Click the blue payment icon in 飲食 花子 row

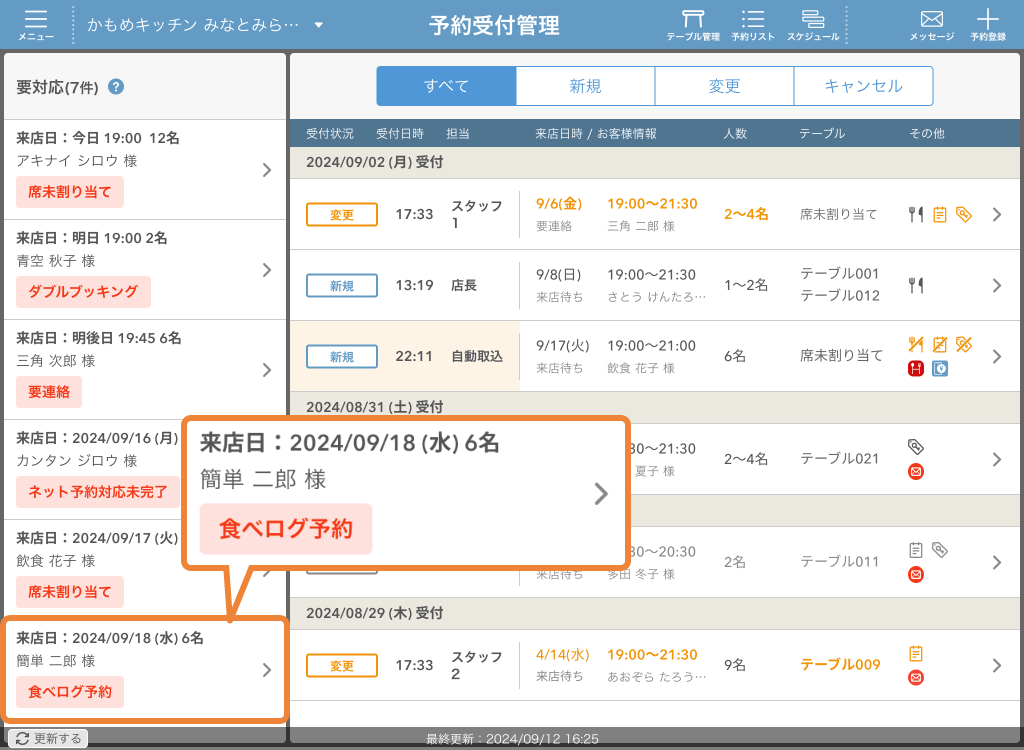pyautogui.click(x=940, y=368)
